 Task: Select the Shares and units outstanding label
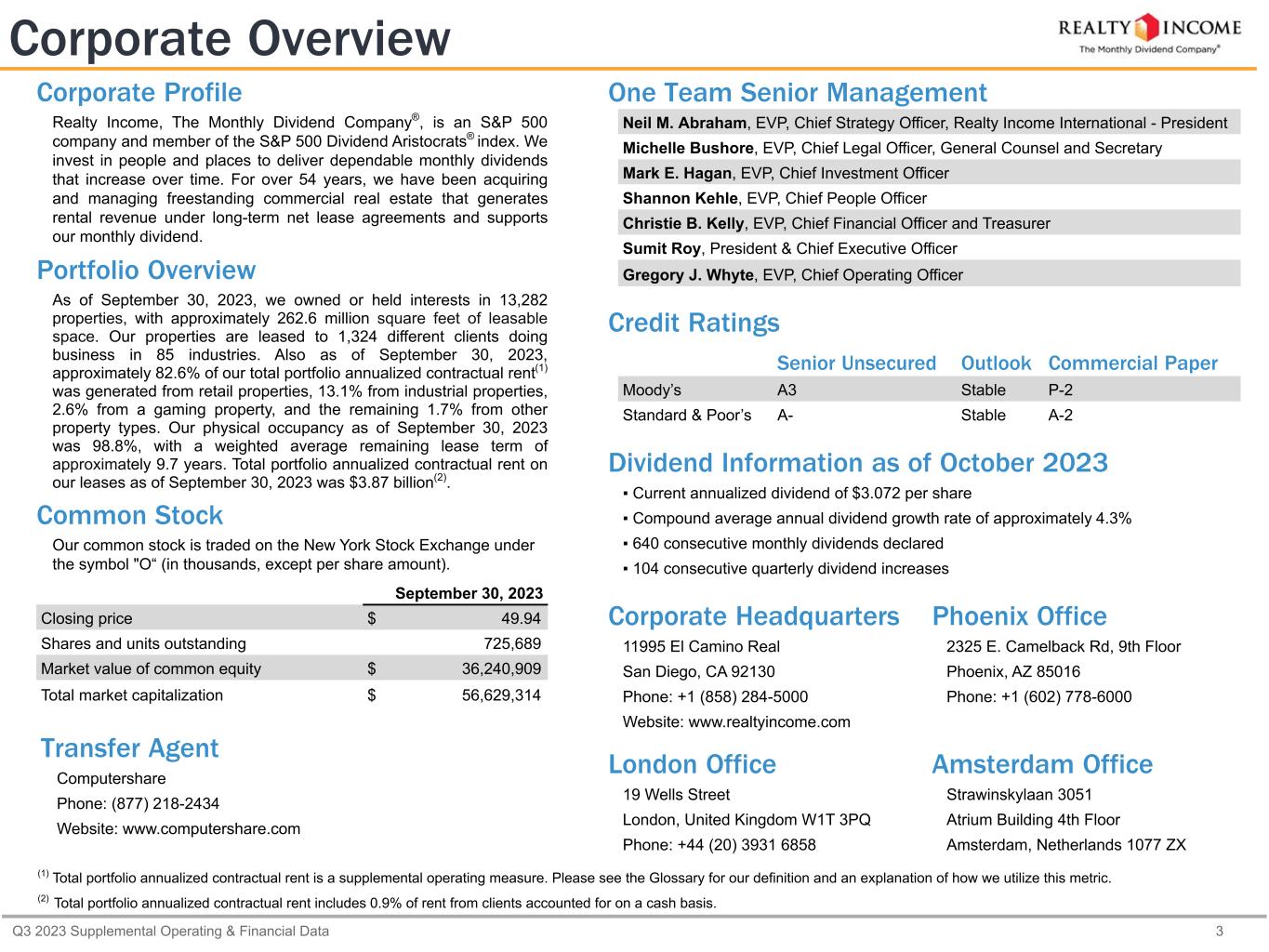[x=144, y=643]
